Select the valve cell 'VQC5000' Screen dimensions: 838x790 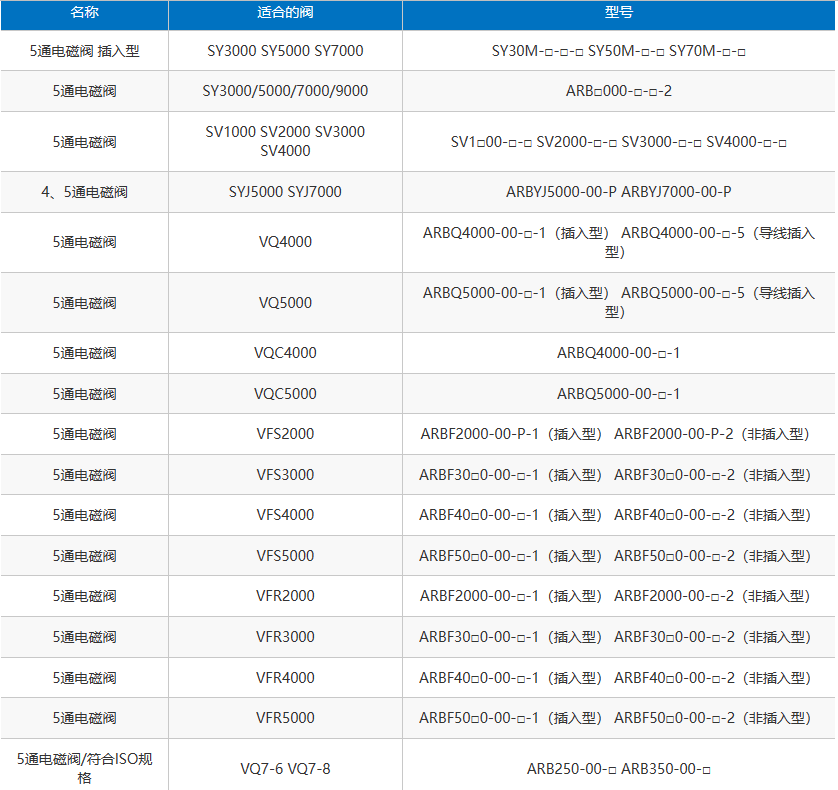285,394
